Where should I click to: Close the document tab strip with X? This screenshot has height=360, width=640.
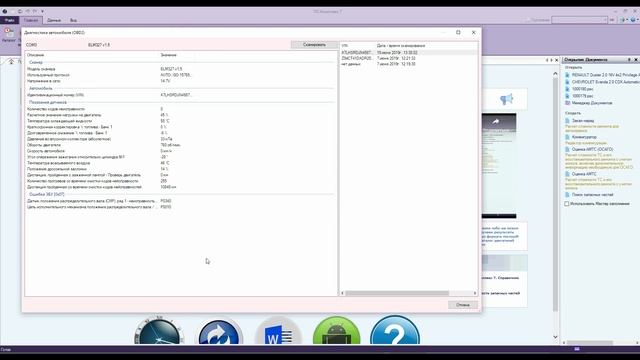pyautogui.click(x=557, y=60)
